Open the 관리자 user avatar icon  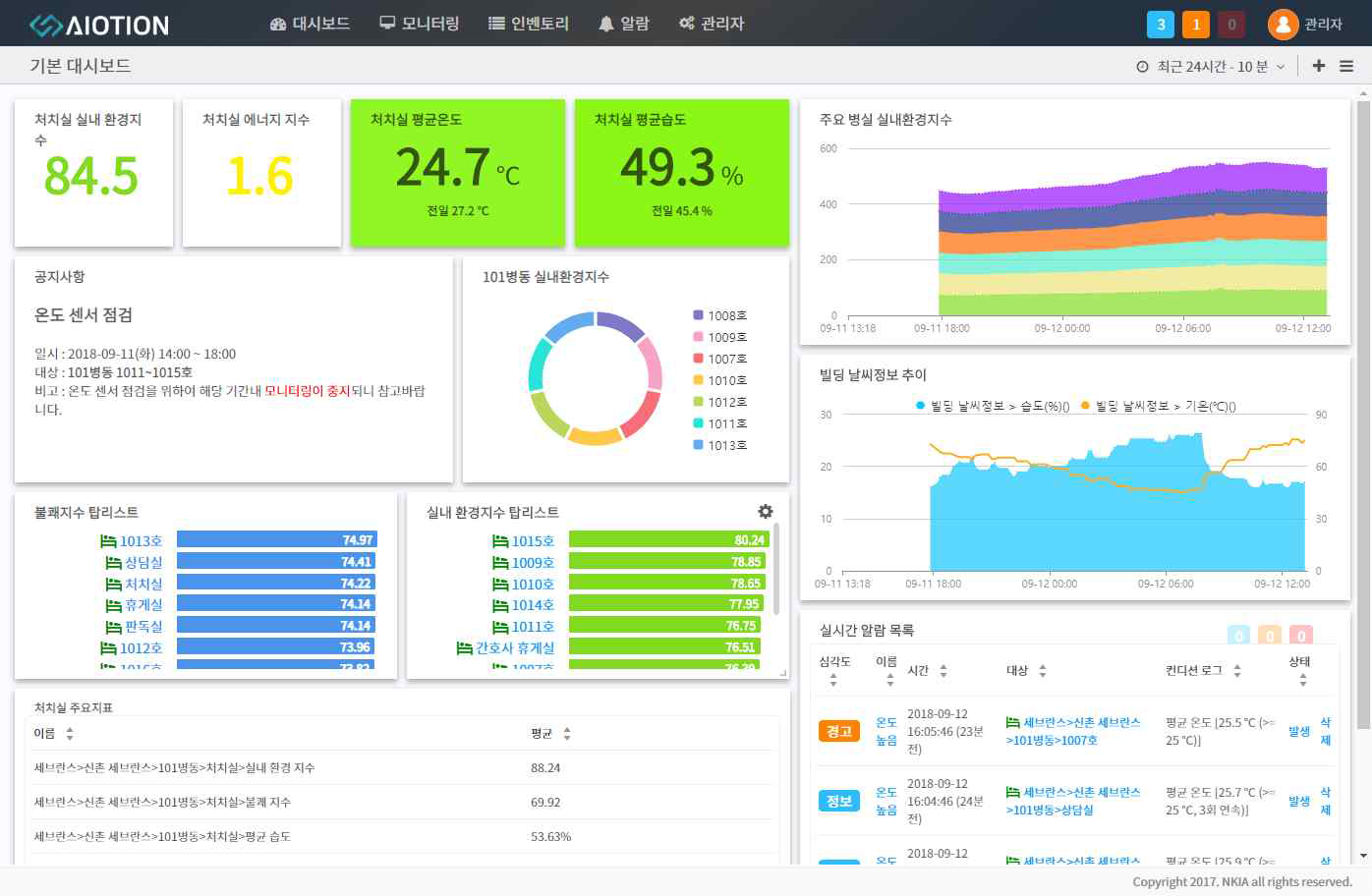pyautogui.click(x=1283, y=25)
